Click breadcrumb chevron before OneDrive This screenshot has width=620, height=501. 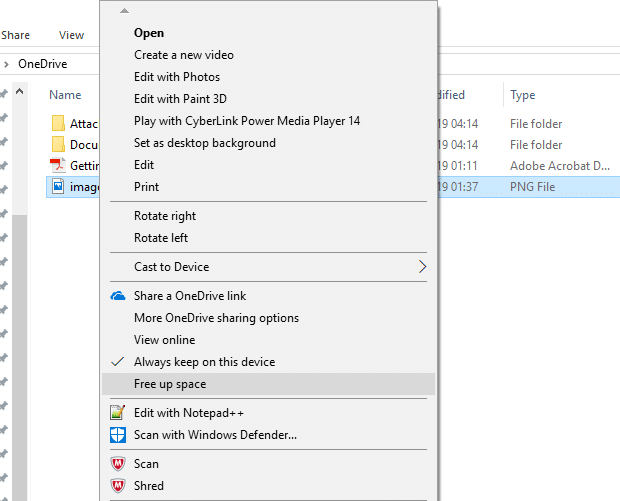point(7,64)
